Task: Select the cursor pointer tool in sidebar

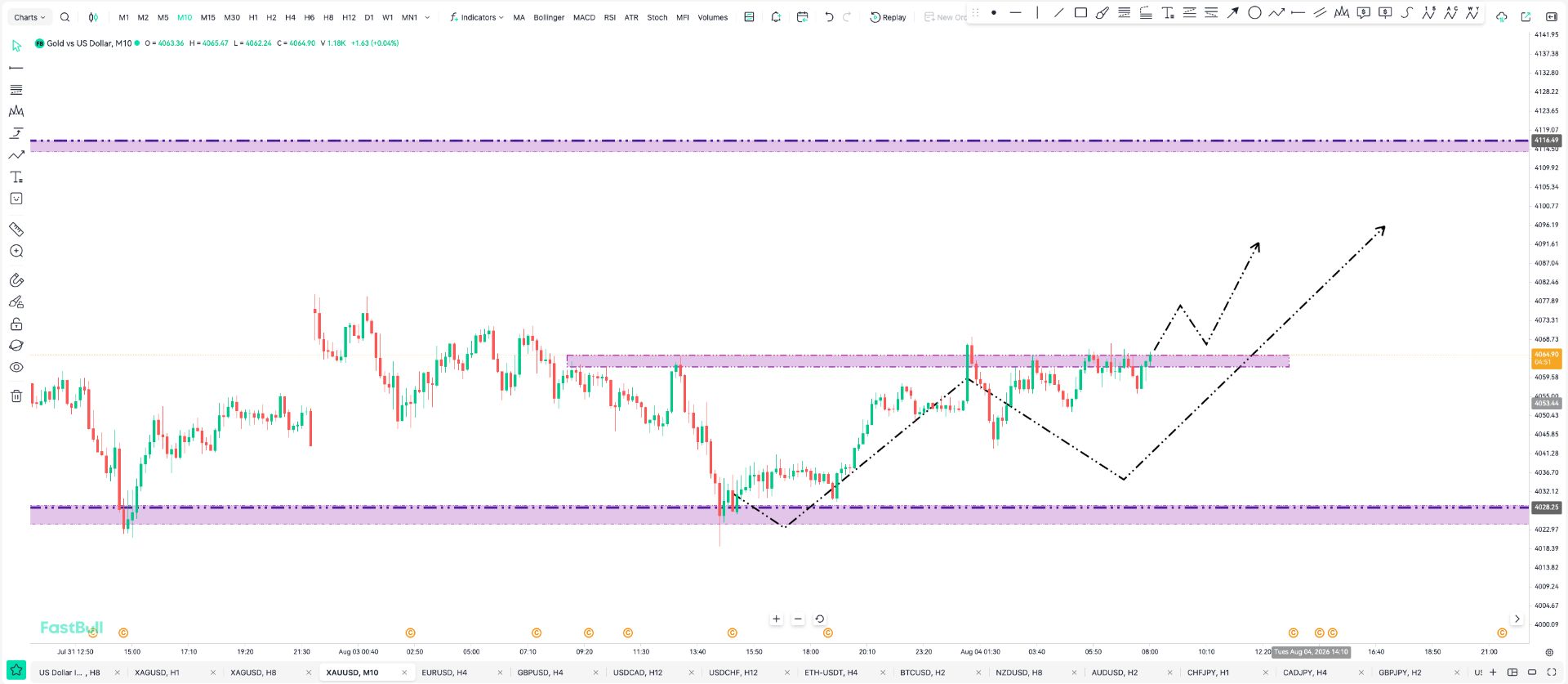Action: 16,46
